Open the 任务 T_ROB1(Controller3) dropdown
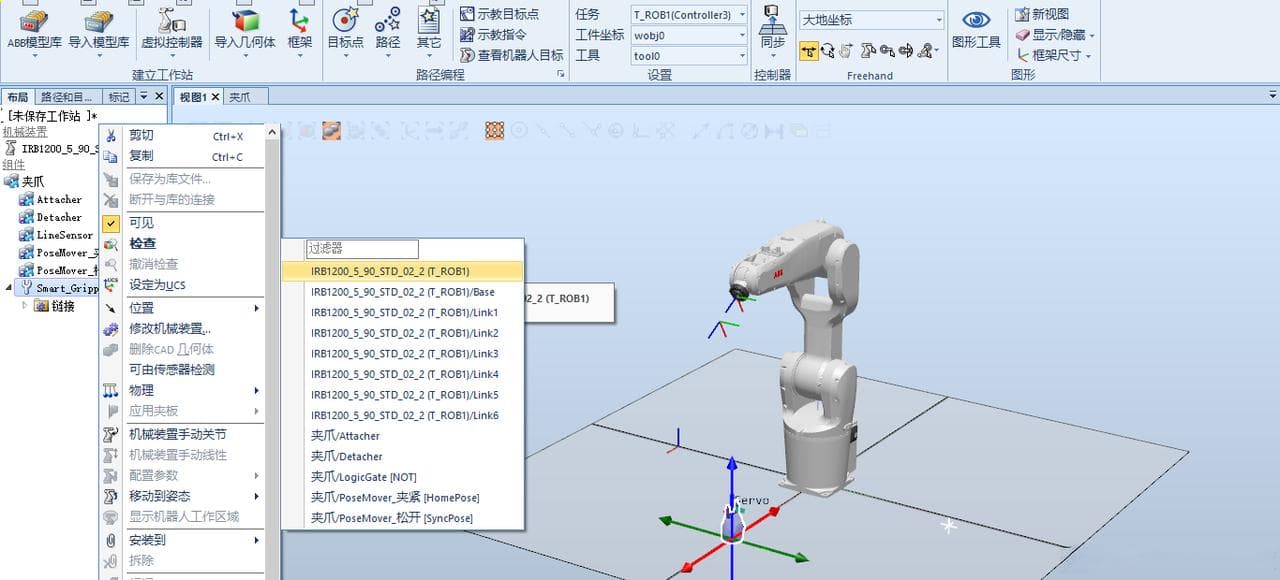This screenshot has height=580, width=1280. [x=689, y=15]
